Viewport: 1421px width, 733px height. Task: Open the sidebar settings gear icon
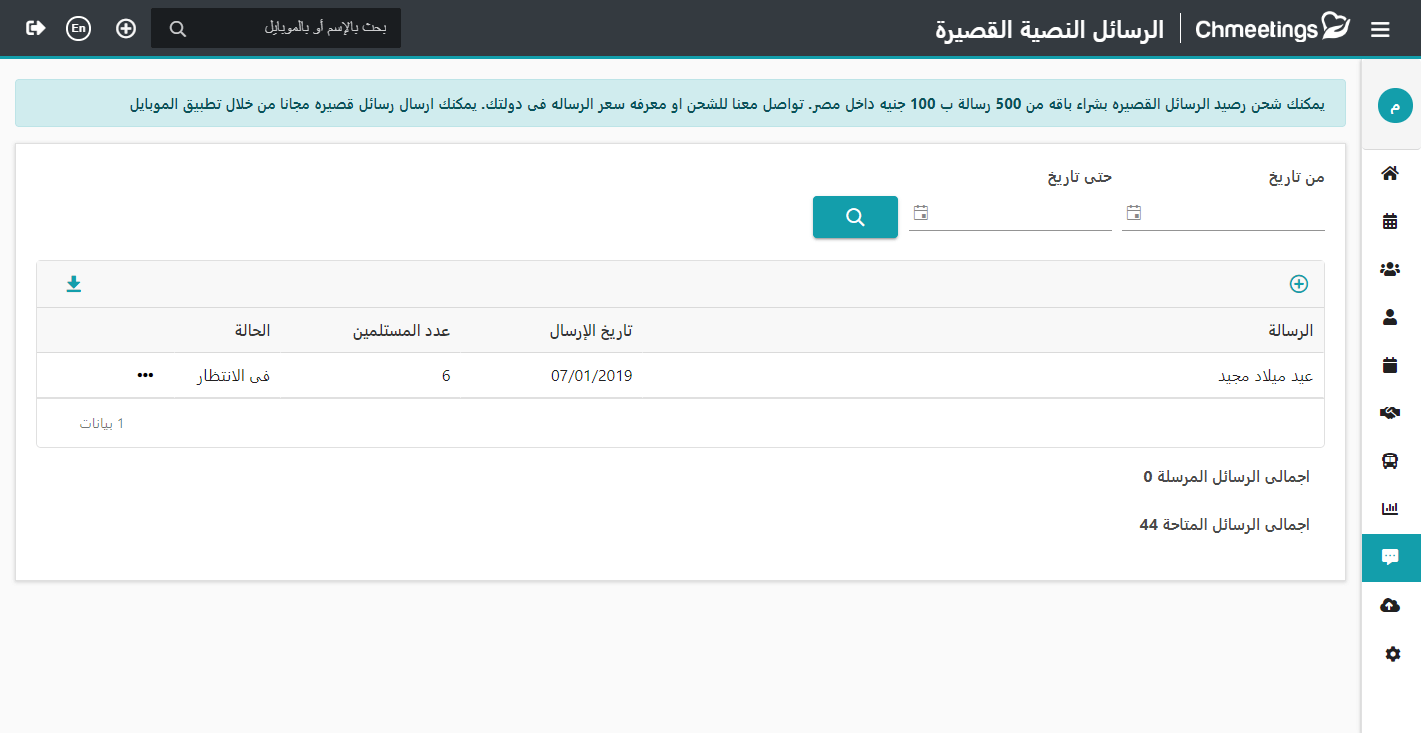[1392, 654]
